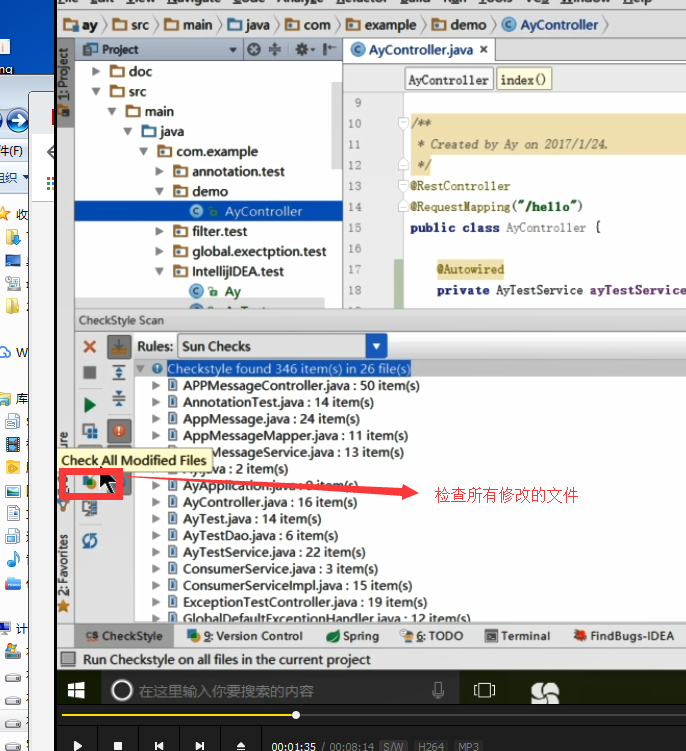The image size is (686, 751).
Task: Open the 9: Version Control tab
Action: (x=245, y=636)
